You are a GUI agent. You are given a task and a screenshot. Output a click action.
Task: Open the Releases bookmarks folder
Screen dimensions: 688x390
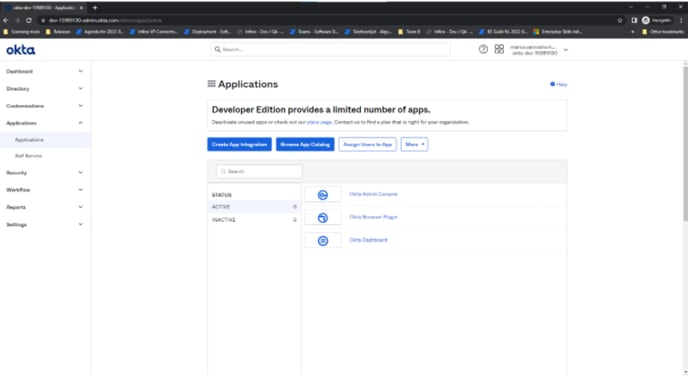tap(58, 32)
